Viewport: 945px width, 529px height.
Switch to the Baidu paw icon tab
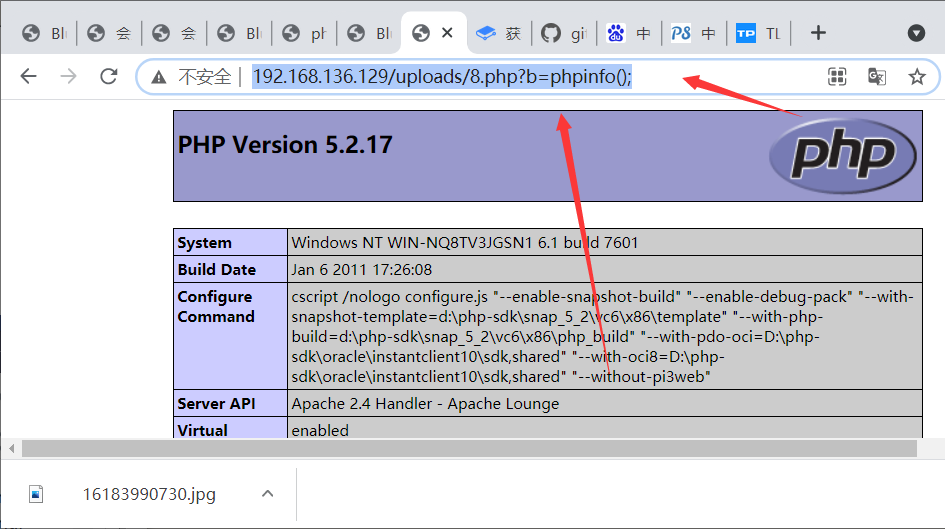[629, 33]
